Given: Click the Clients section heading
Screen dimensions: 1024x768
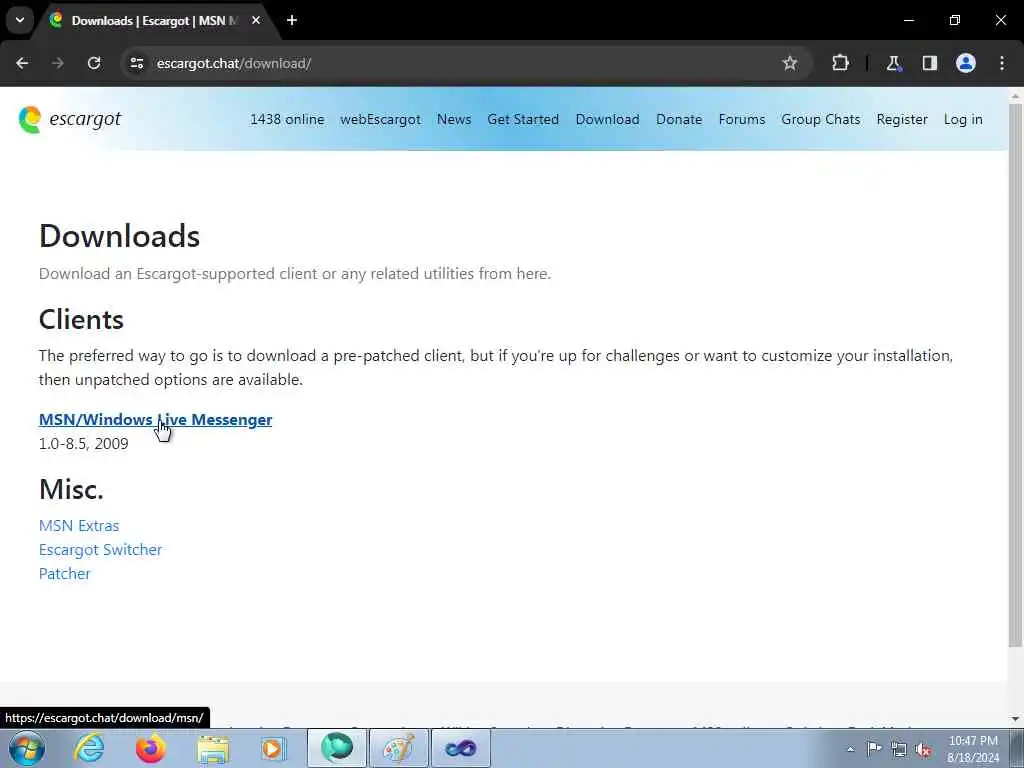Looking at the screenshot, I should 81,319.
